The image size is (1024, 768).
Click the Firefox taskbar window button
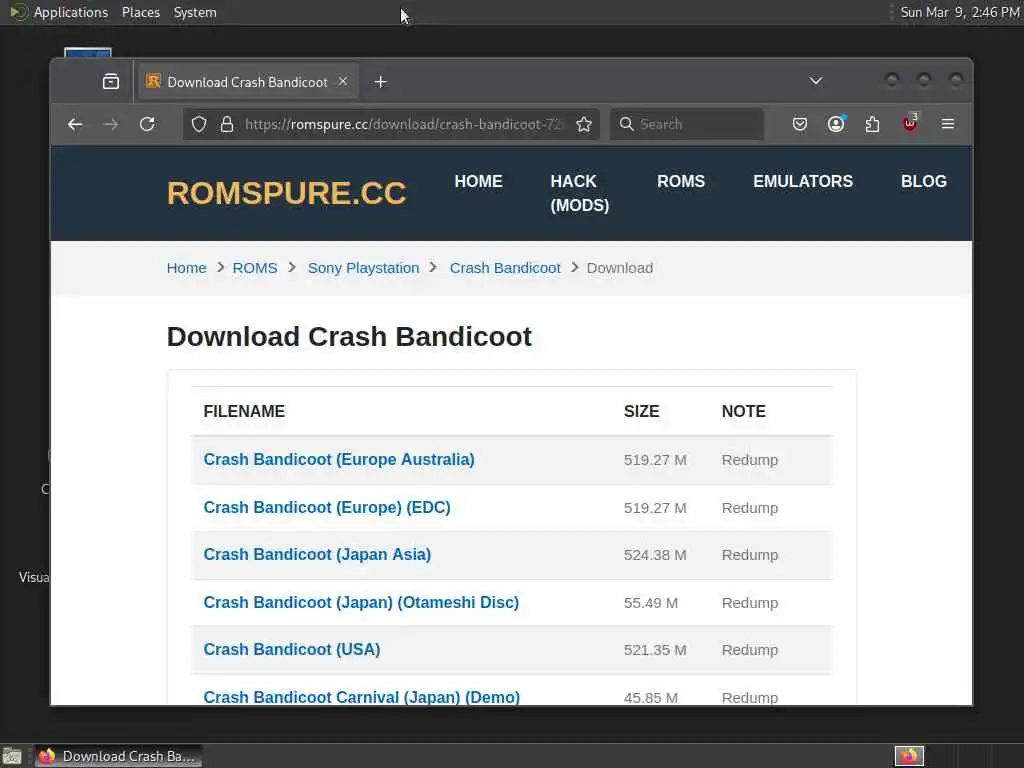(x=118, y=756)
